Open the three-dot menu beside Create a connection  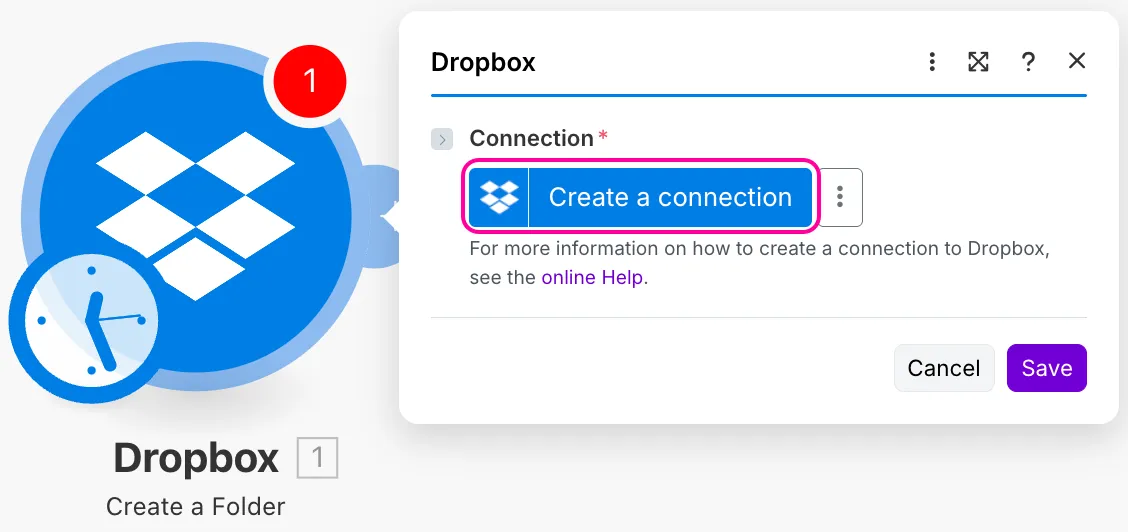pyautogui.click(x=840, y=197)
